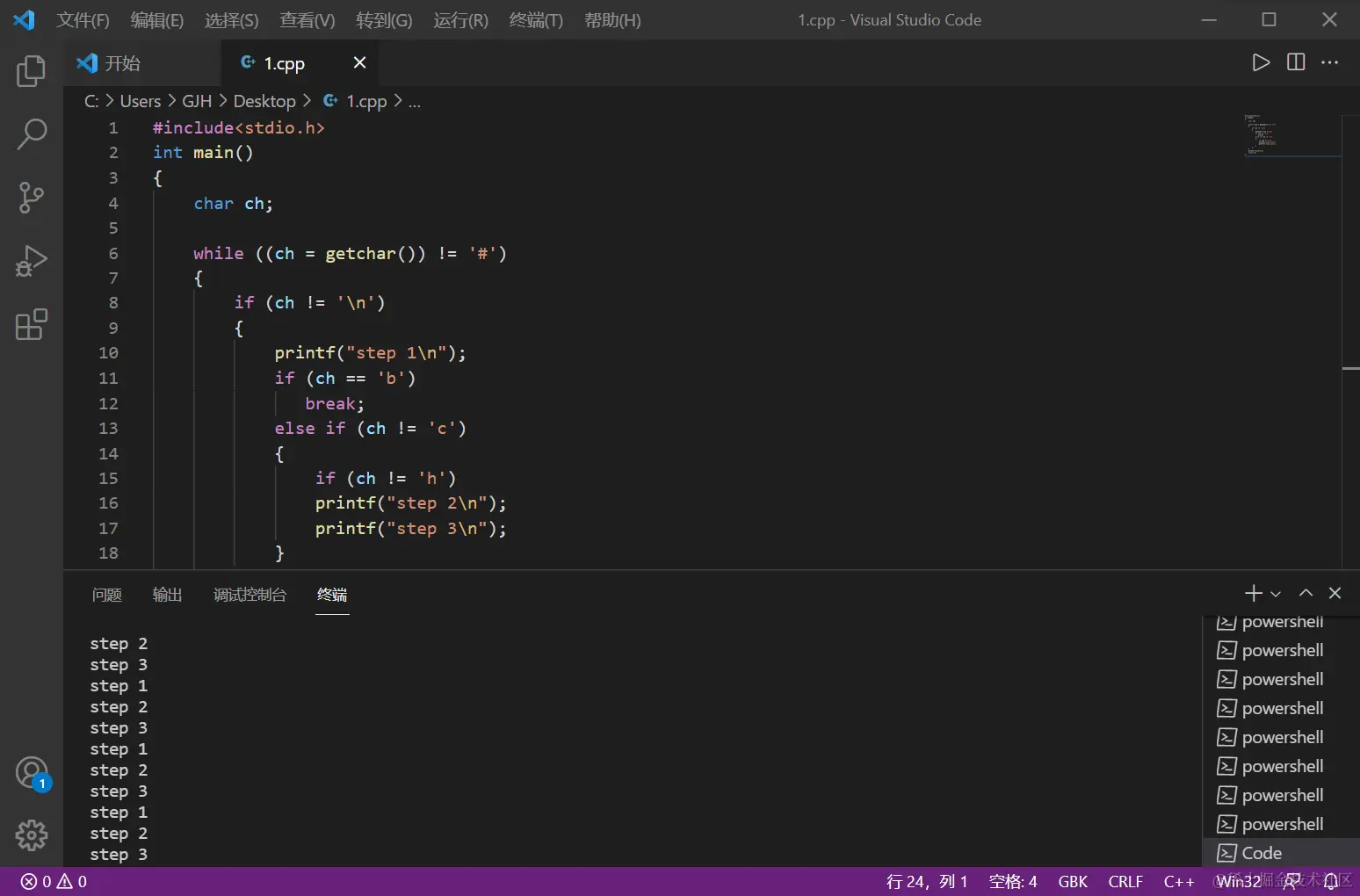This screenshot has width=1360, height=896.
Task: Expand the C: breadcrumb segment
Action: click(x=91, y=102)
